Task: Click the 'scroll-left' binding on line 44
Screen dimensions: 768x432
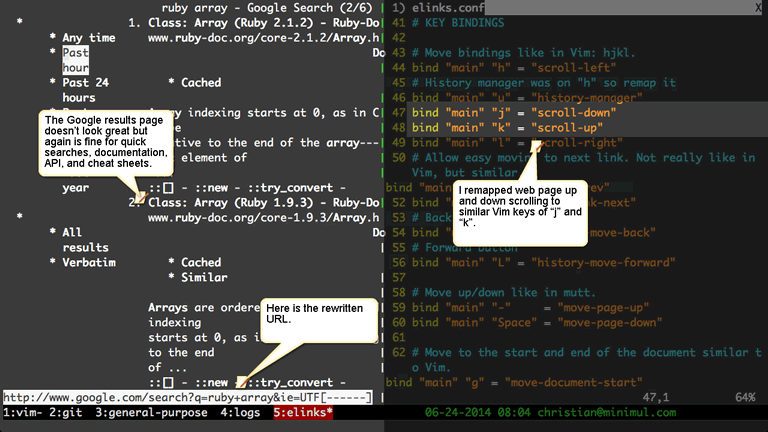Action: click(574, 68)
